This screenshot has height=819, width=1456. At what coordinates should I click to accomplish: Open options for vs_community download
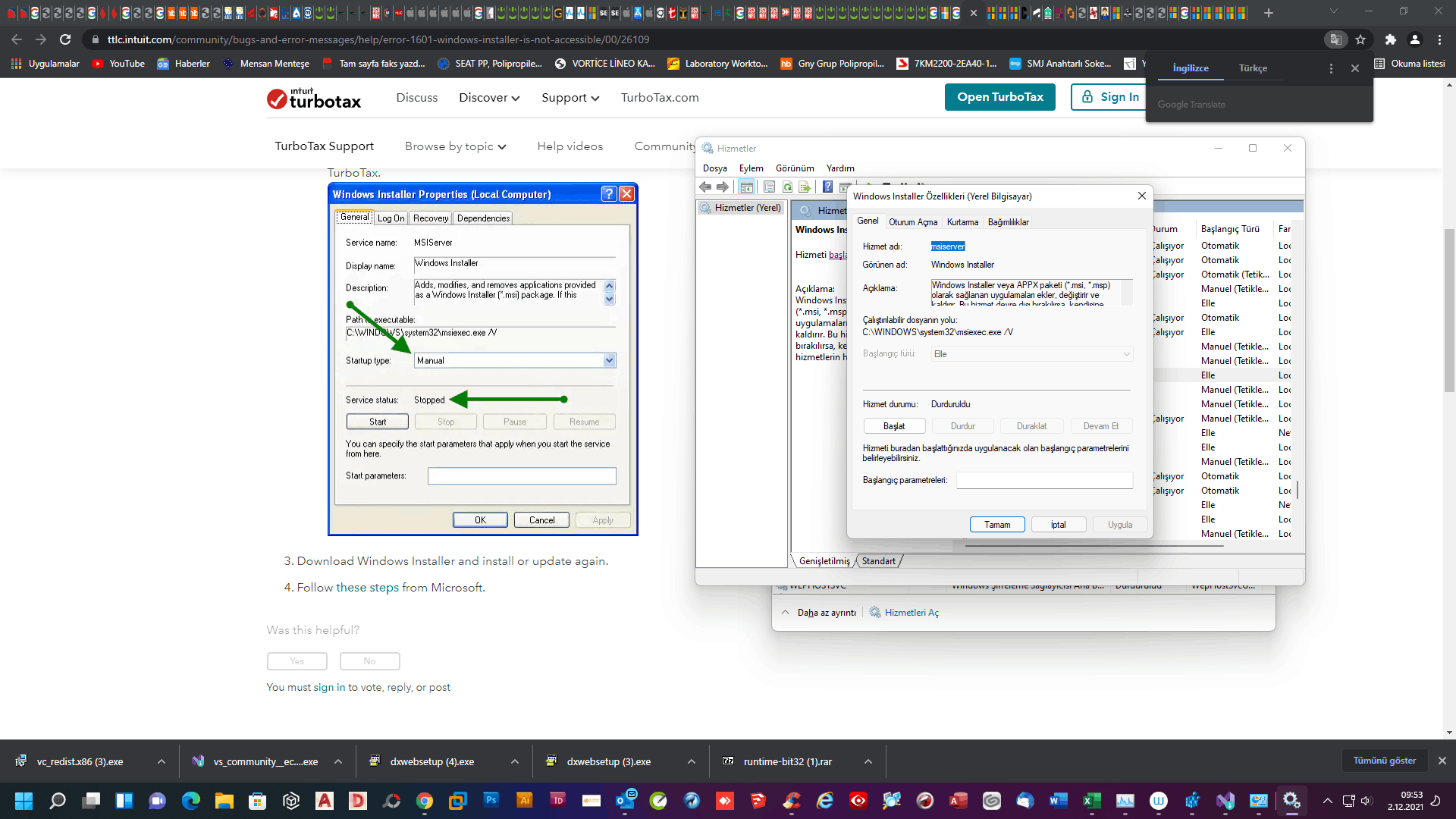coord(338,761)
